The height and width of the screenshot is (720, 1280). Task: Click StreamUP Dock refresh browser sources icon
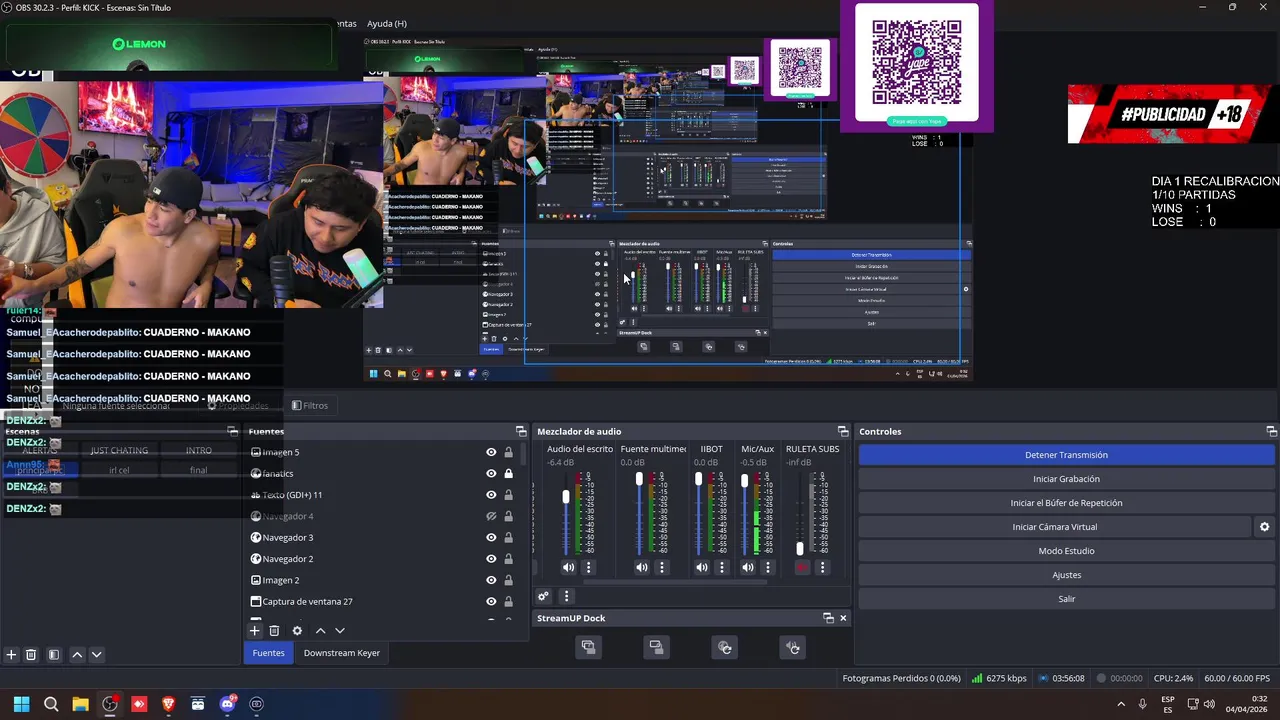click(x=725, y=648)
